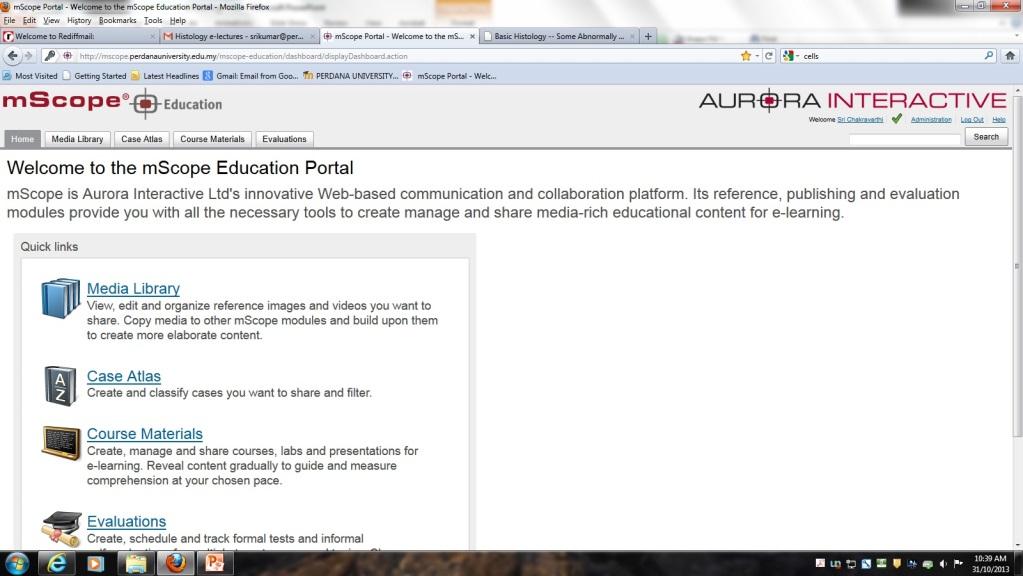The image size is (1023, 576).
Task: Open the Administration link
Action: (931, 119)
